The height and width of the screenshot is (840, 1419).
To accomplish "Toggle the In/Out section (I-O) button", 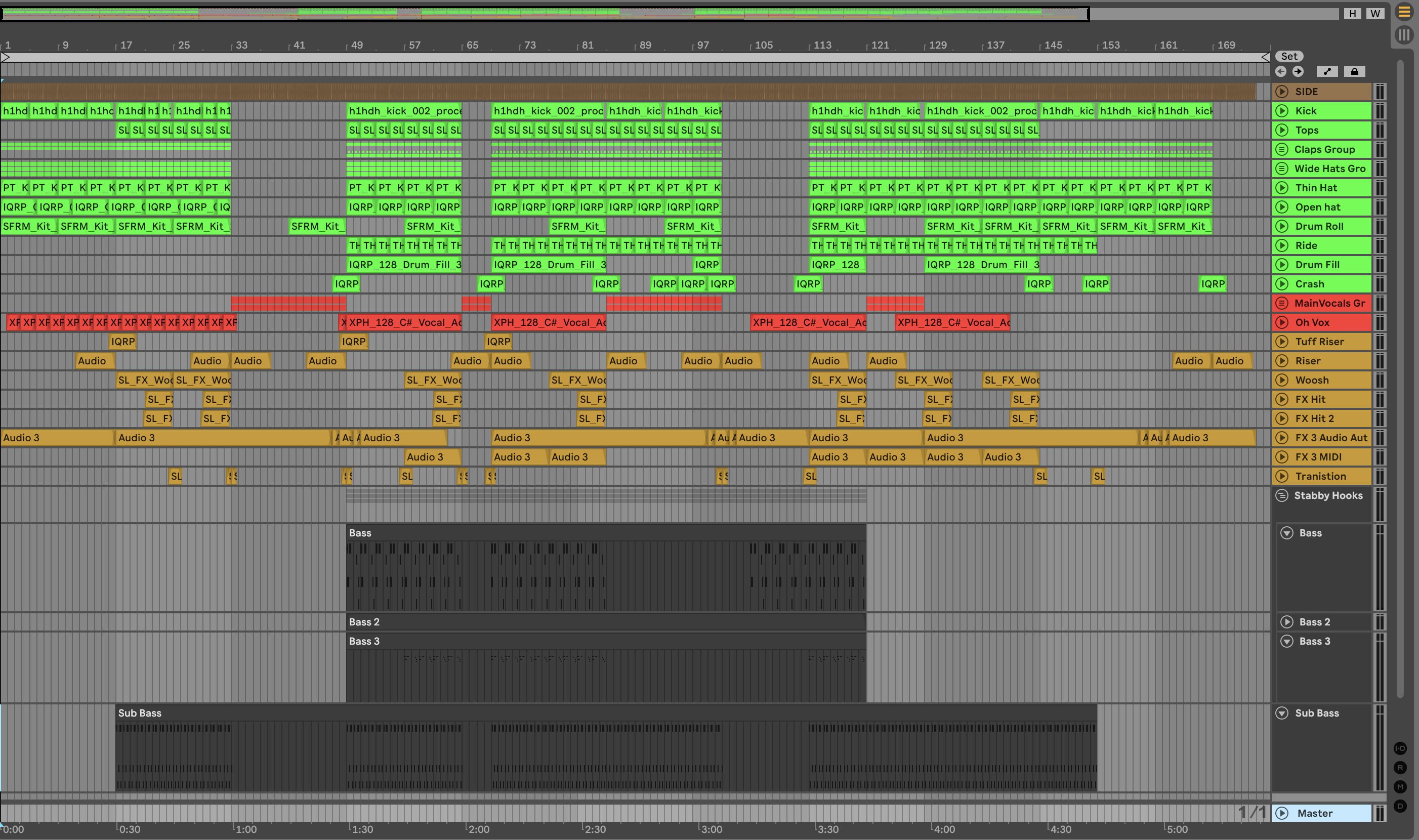I will (x=1400, y=748).
